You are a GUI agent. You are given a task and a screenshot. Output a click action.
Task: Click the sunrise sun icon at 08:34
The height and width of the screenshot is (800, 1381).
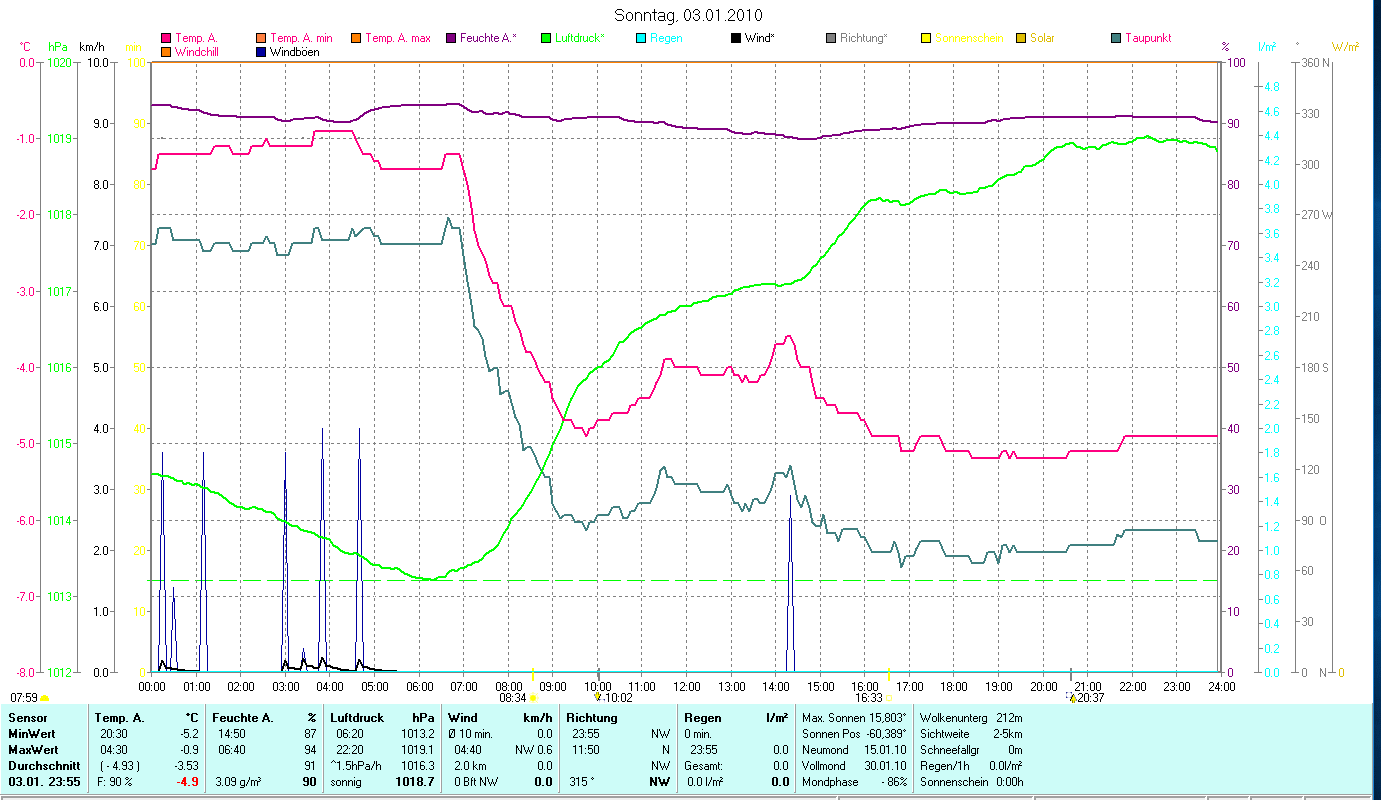(533, 698)
